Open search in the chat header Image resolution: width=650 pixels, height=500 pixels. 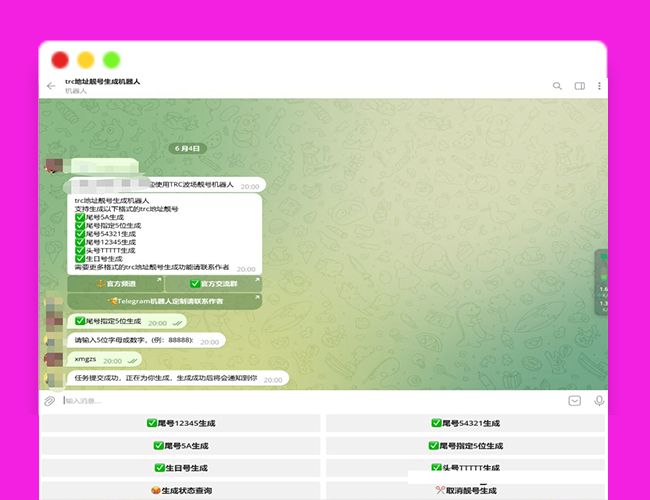click(558, 86)
